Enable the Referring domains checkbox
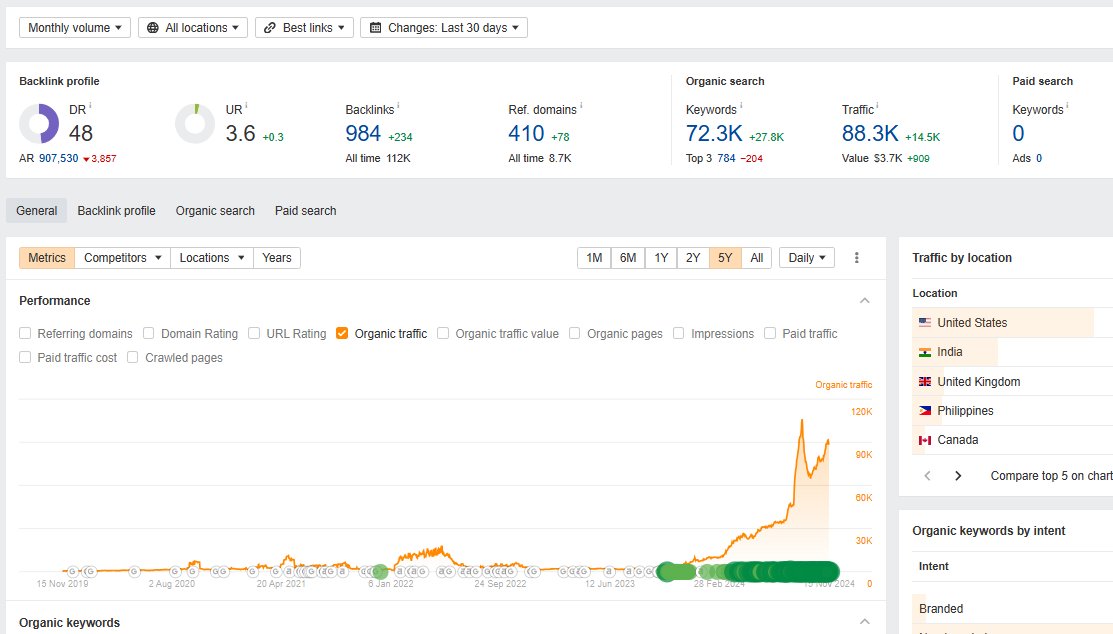This screenshot has height=634, width=1113. [25, 333]
